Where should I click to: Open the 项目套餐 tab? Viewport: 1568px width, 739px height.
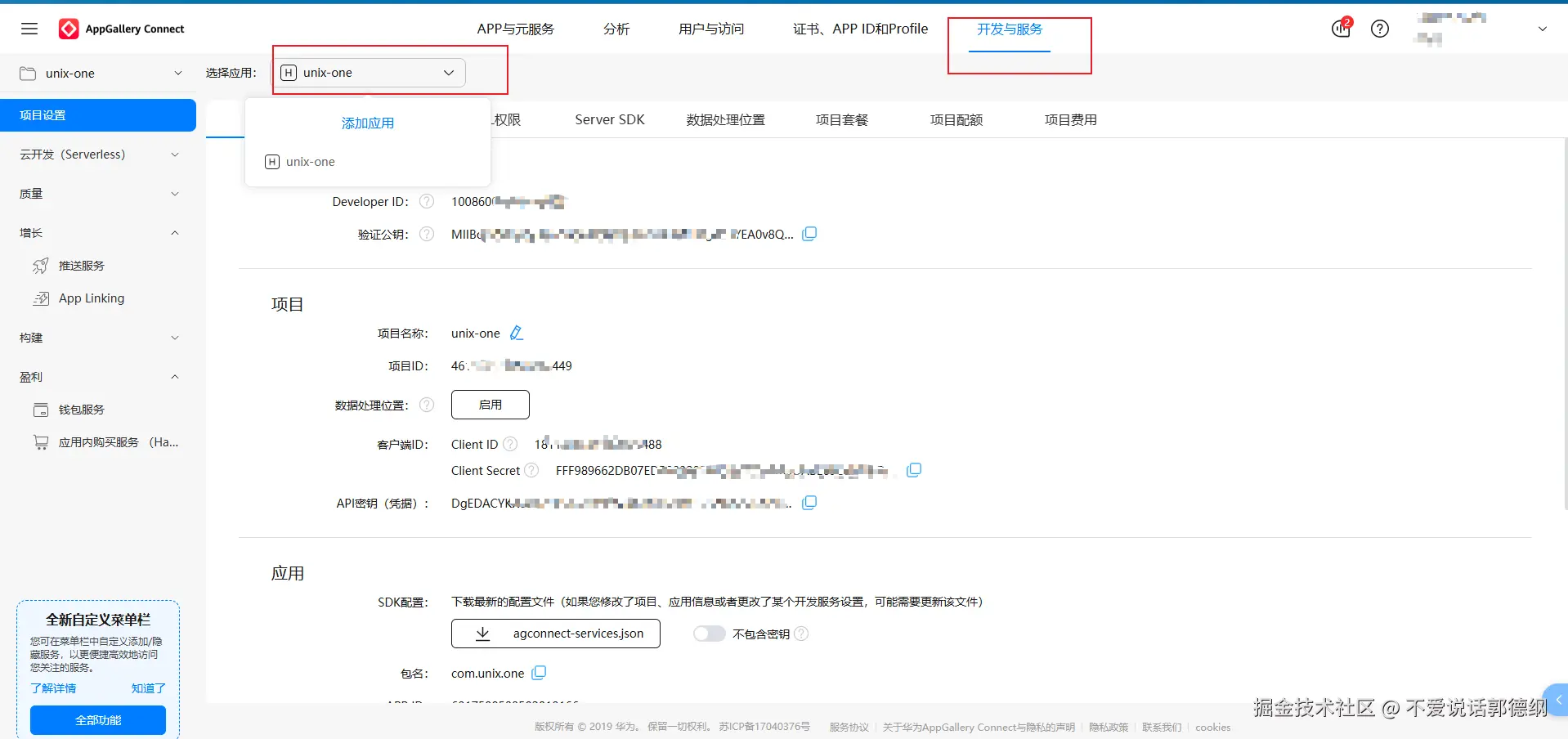click(x=842, y=119)
